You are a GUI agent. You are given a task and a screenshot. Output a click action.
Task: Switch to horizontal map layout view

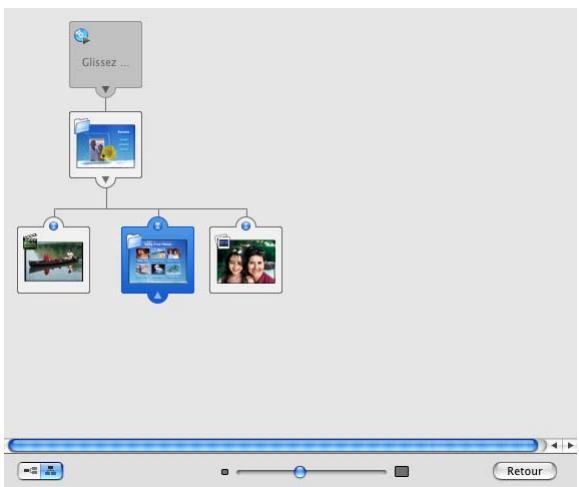click(x=30, y=471)
